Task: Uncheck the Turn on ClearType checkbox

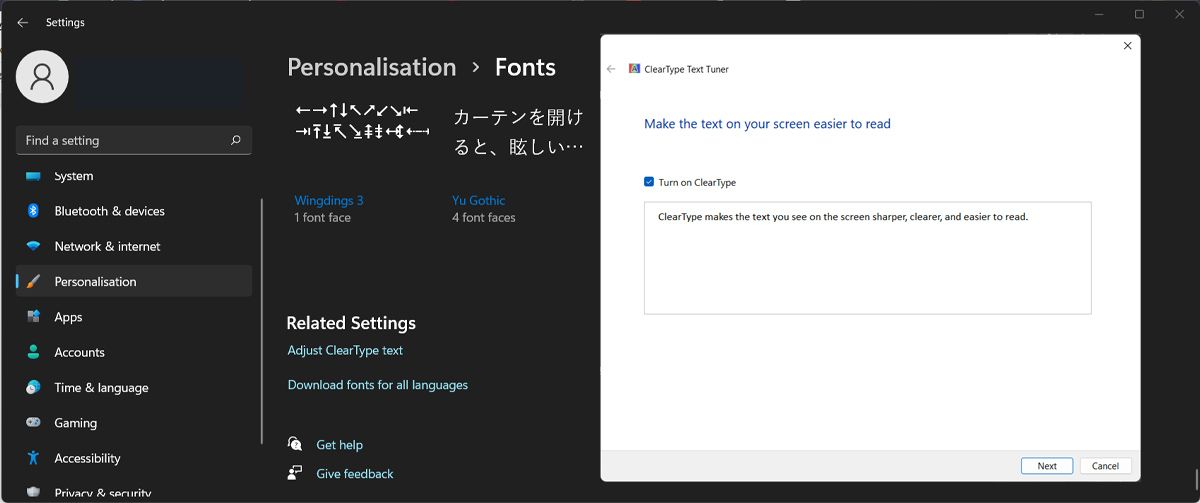Action: point(649,182)
